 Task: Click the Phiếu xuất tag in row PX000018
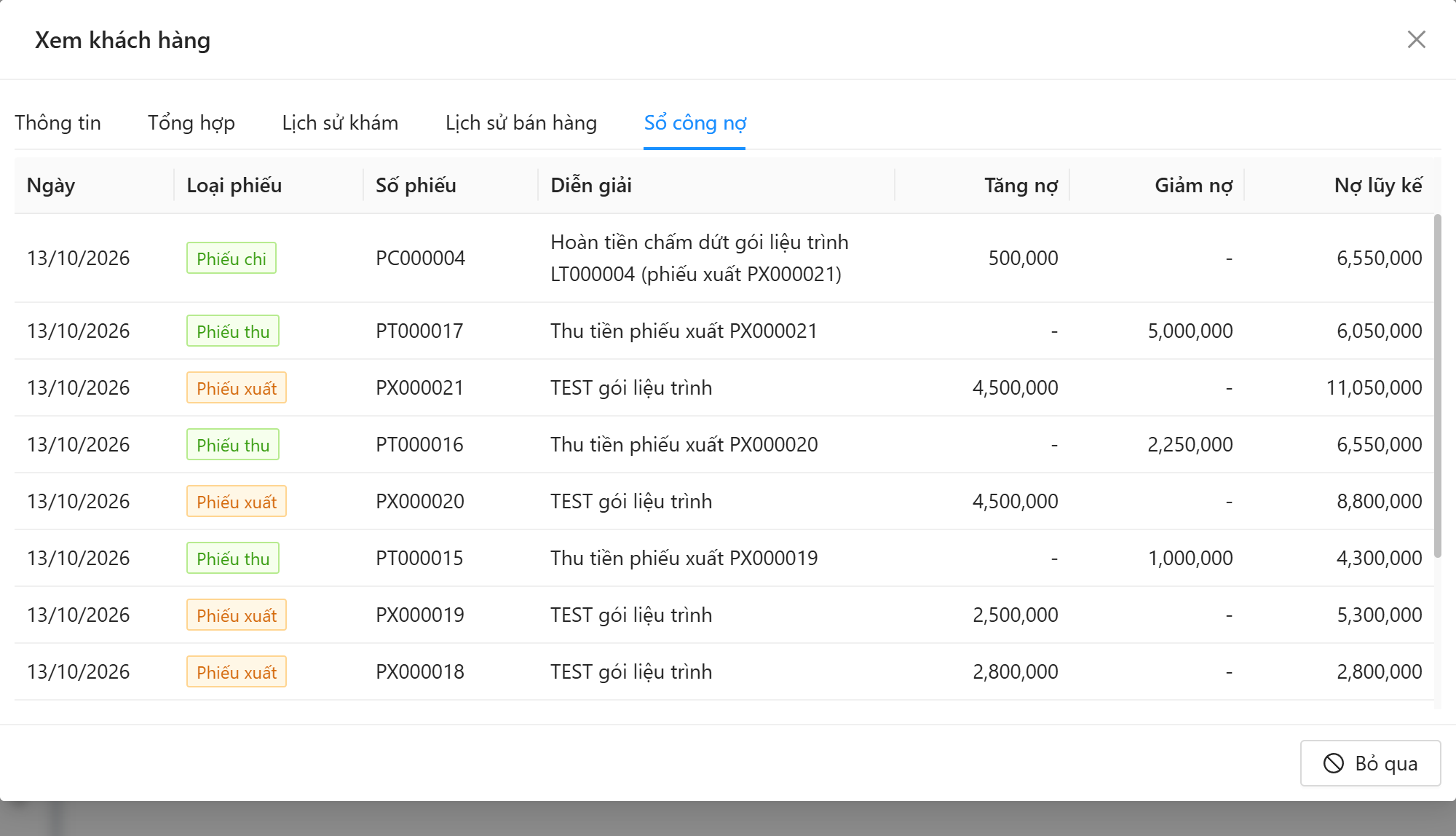[237, 672]
